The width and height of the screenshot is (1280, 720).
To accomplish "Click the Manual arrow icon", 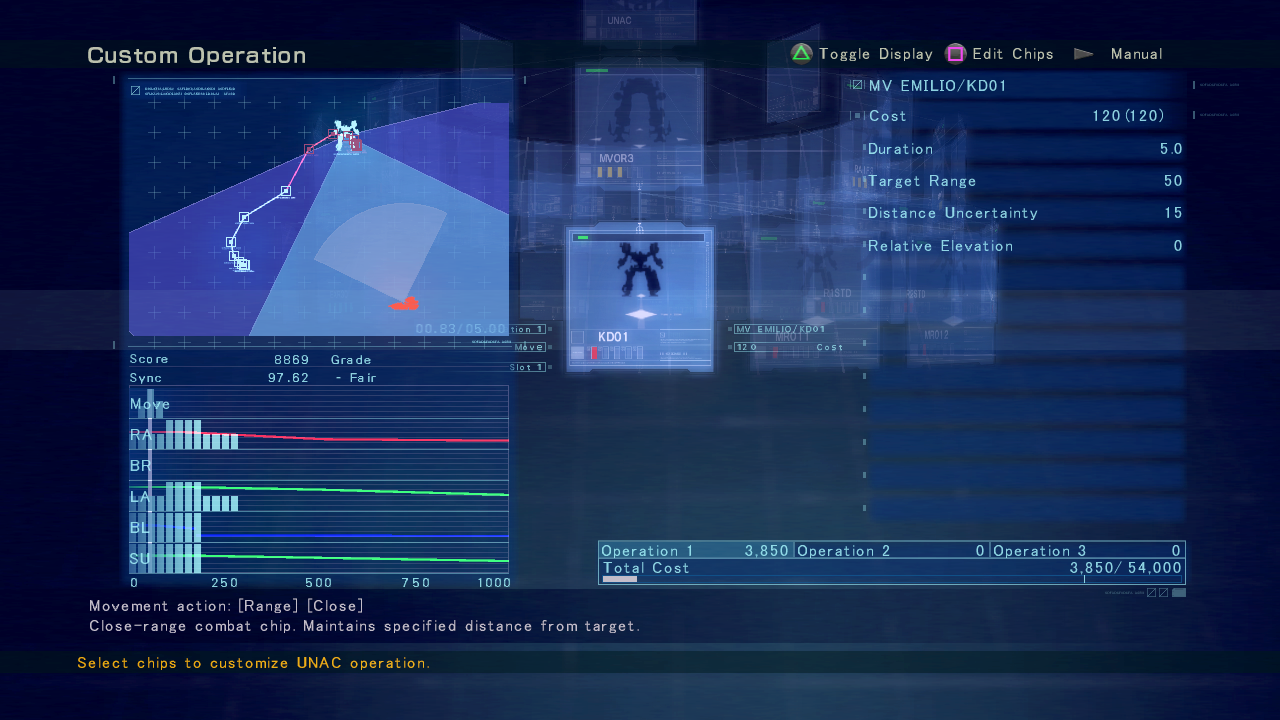I will (1083, 54).
